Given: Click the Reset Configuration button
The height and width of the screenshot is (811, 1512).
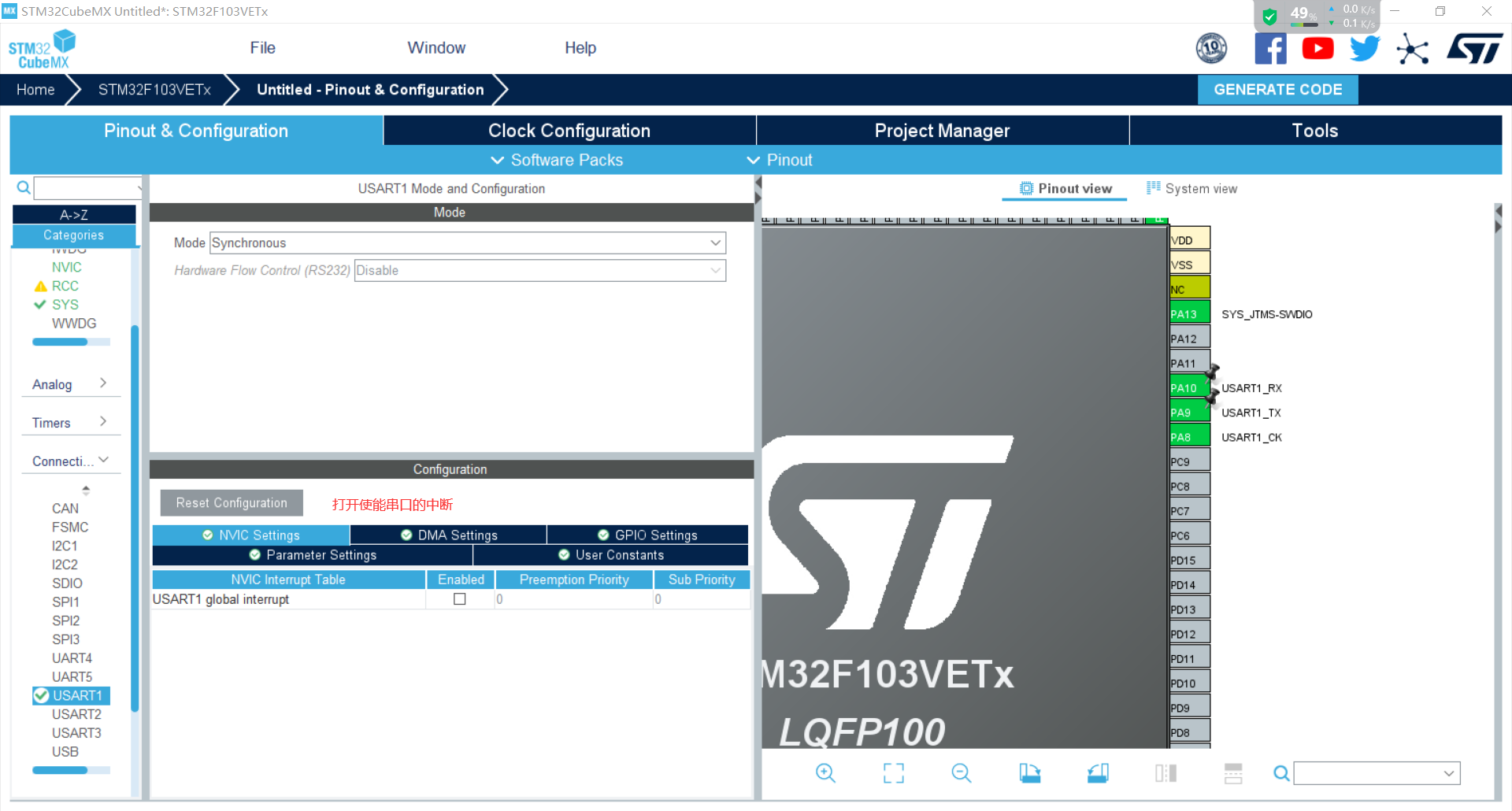Looking at the screenshot, I should point(232,503).
